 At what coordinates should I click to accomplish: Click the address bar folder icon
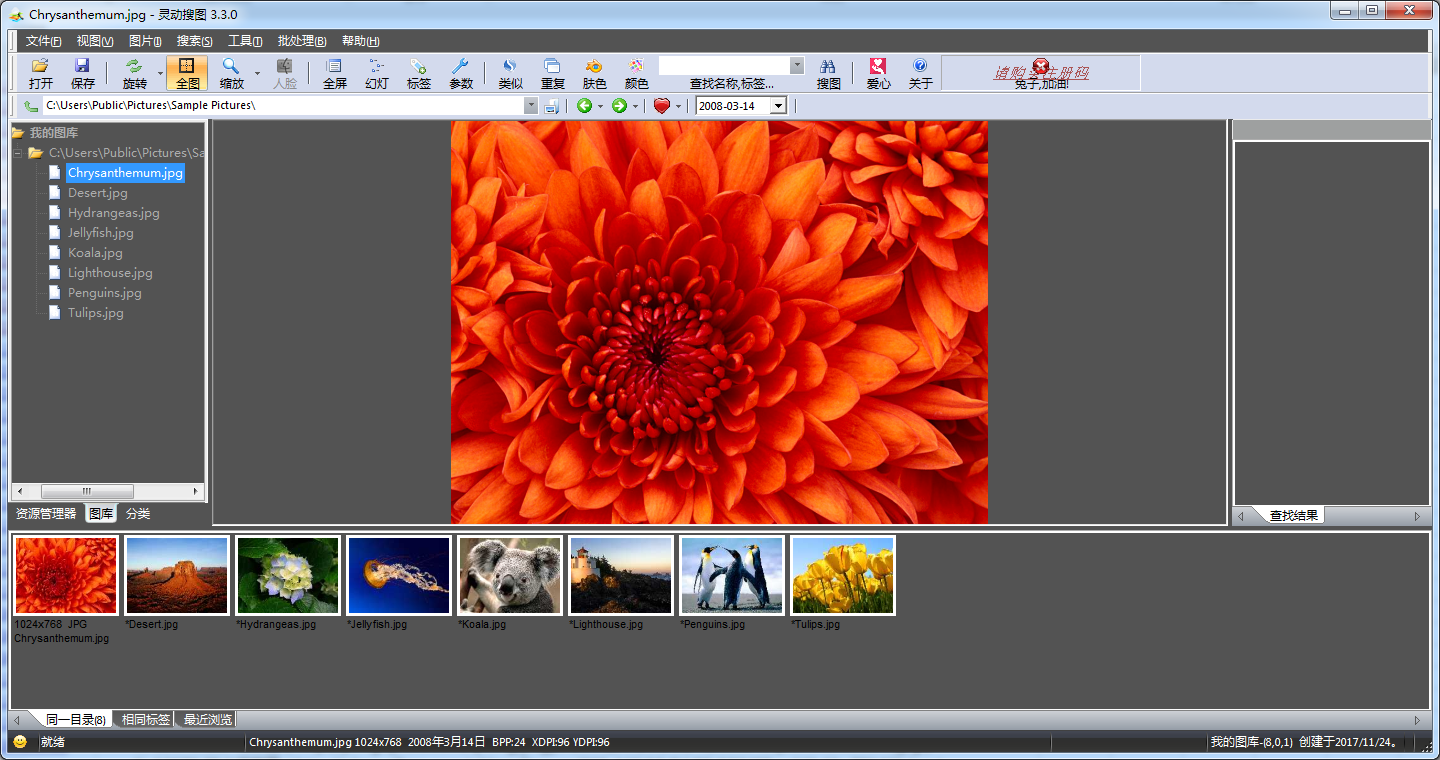[x=31, y=106]
